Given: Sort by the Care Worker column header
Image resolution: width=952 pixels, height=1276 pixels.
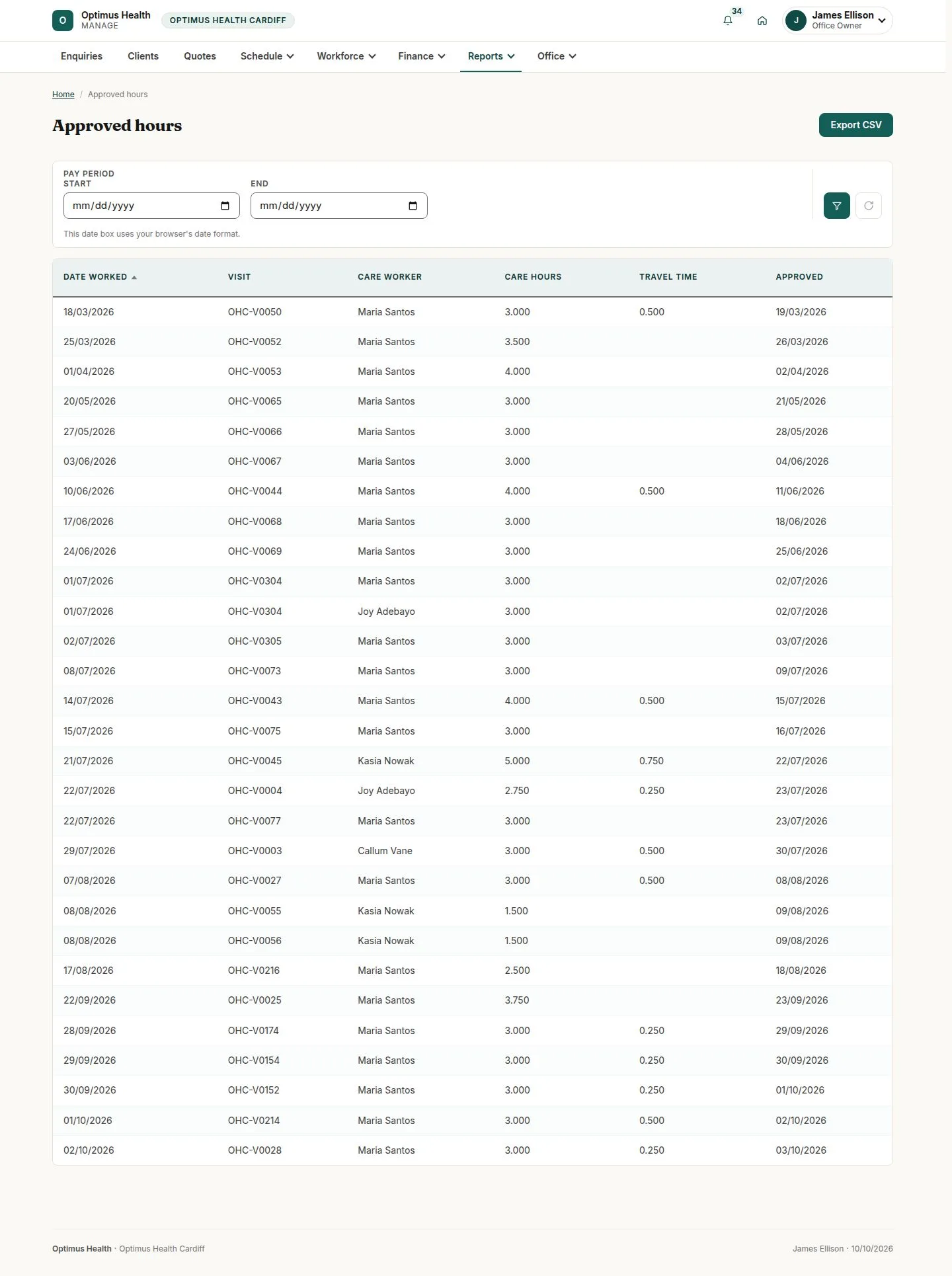Looking at the screenshot, I should point(389,277).
